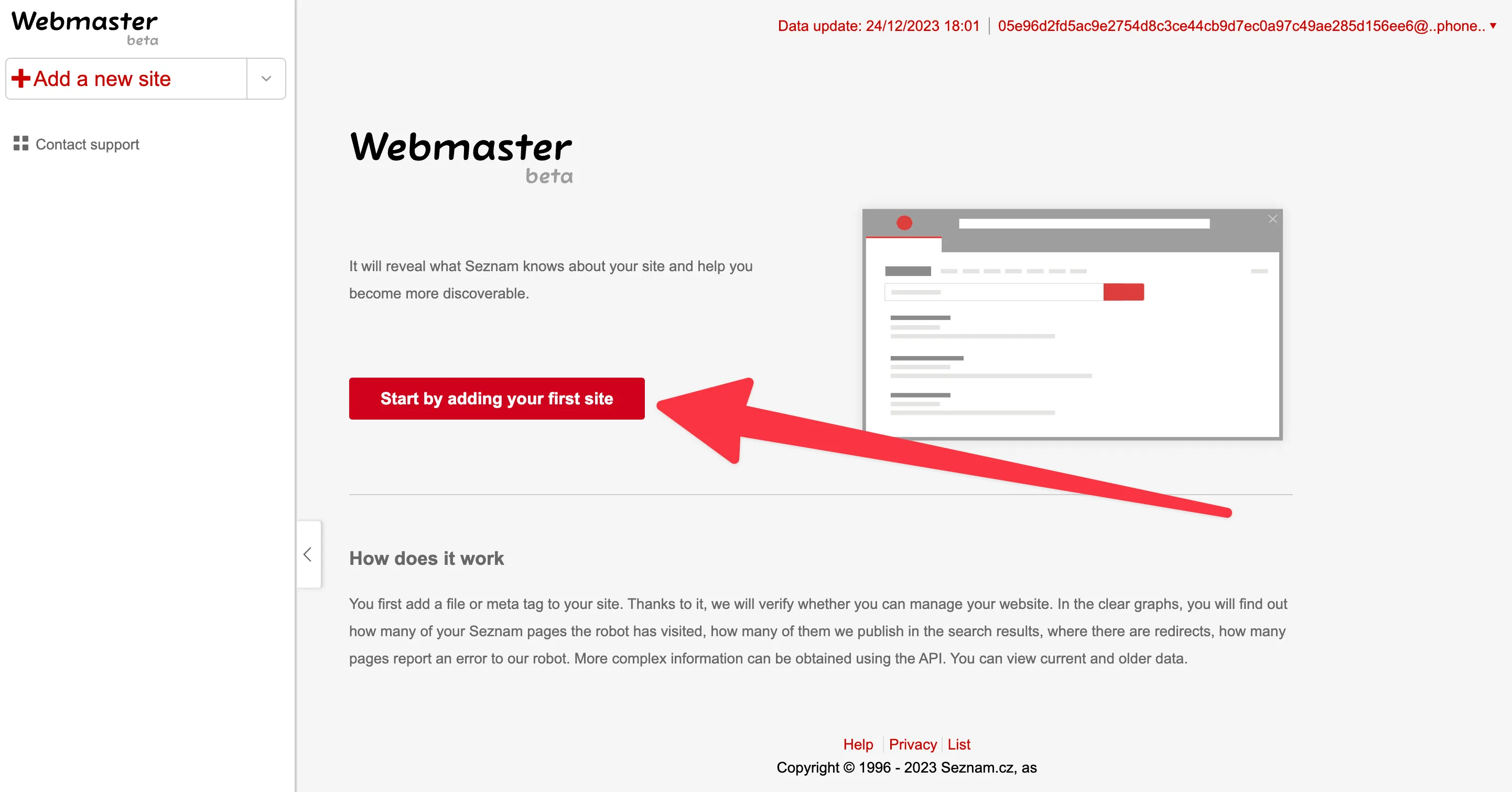The height and width of the screenshot is (792, 1512).
Task: Toggle visibility of the sidebar navigation
Action: (x=309, y=554)
